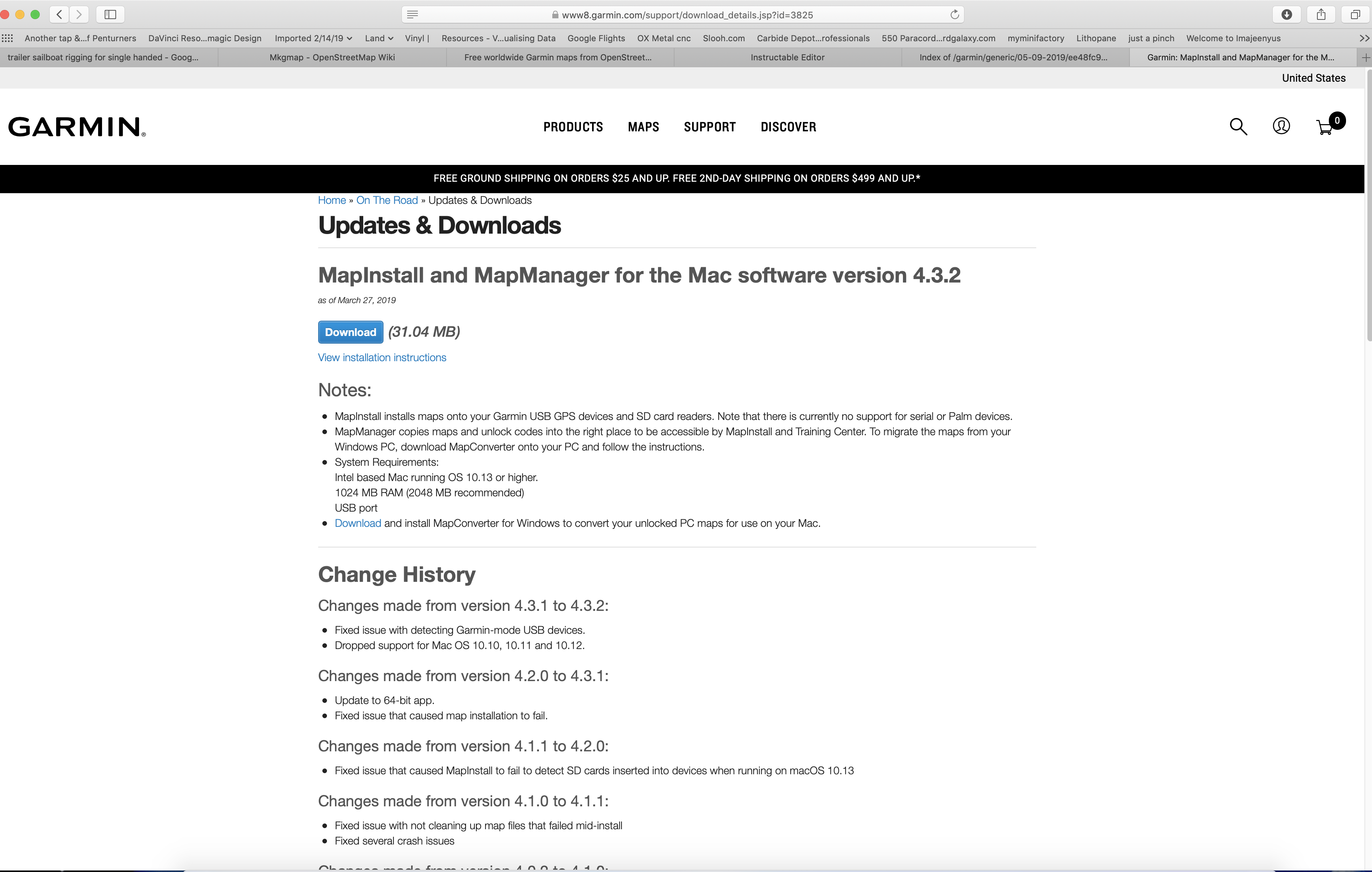Click the blue Download button

pyautogui.click(x=350, y=332)
